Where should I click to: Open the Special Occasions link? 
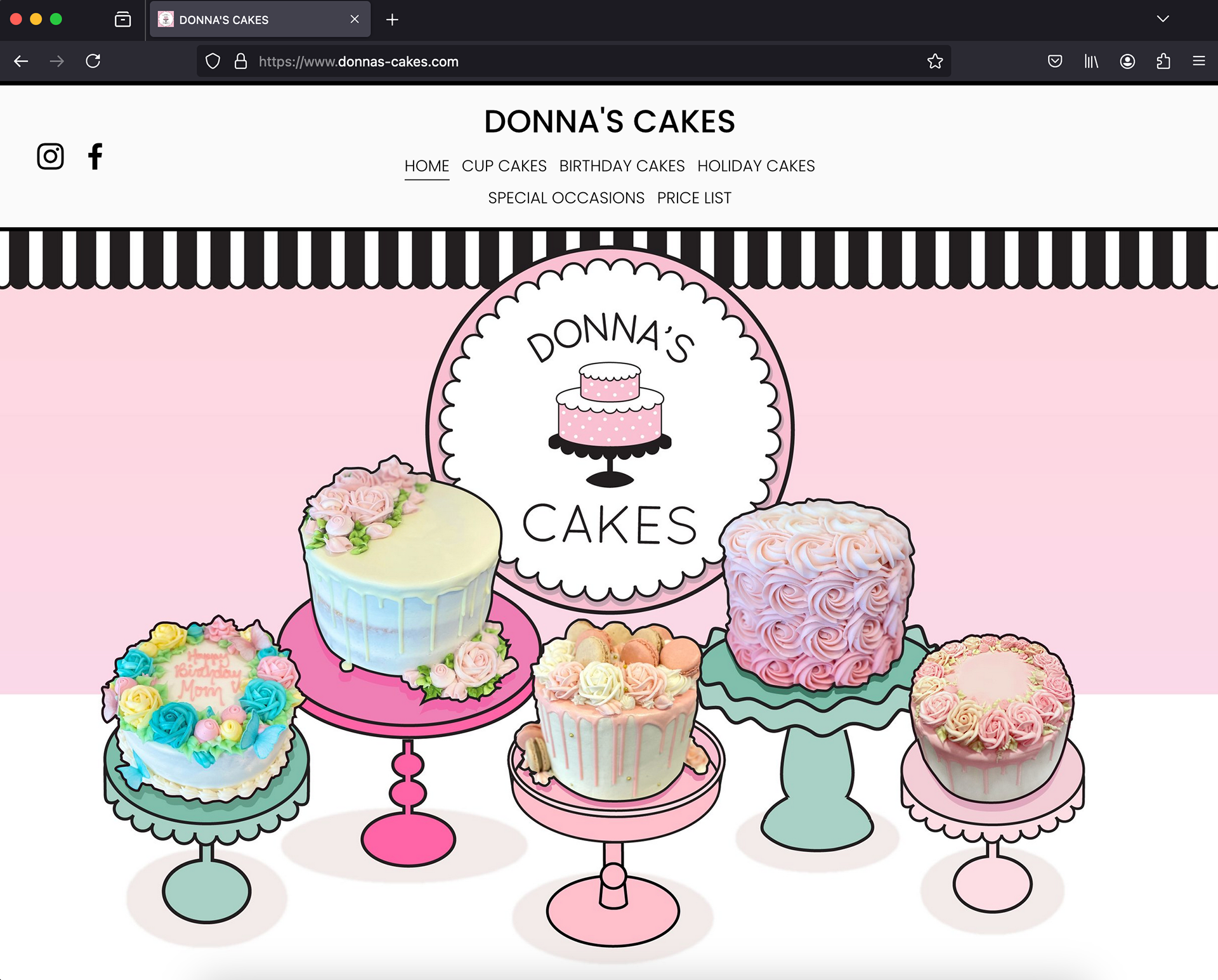tap(566, 199)
